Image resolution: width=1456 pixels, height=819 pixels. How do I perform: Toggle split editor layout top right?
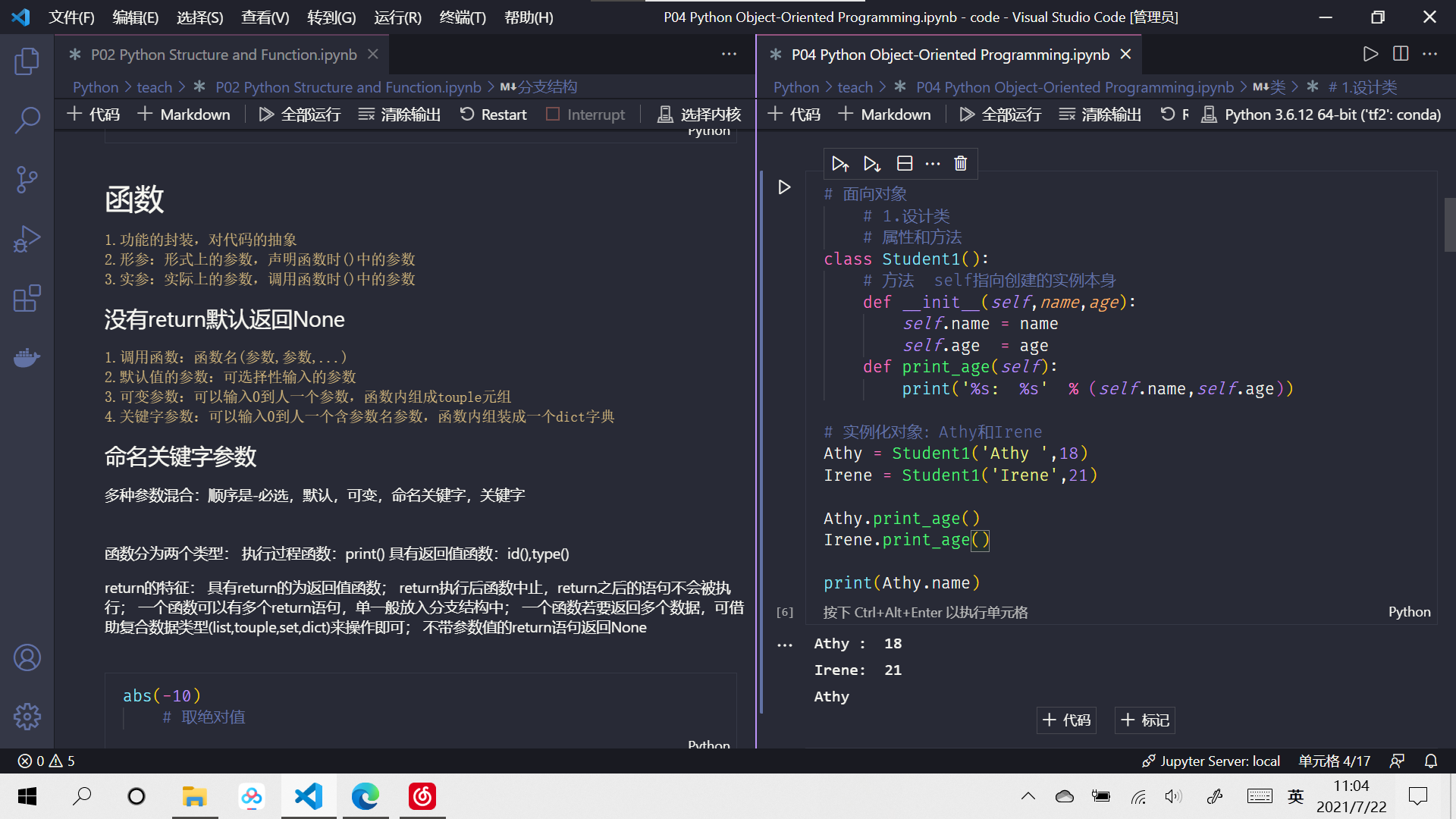(1400, 54)
